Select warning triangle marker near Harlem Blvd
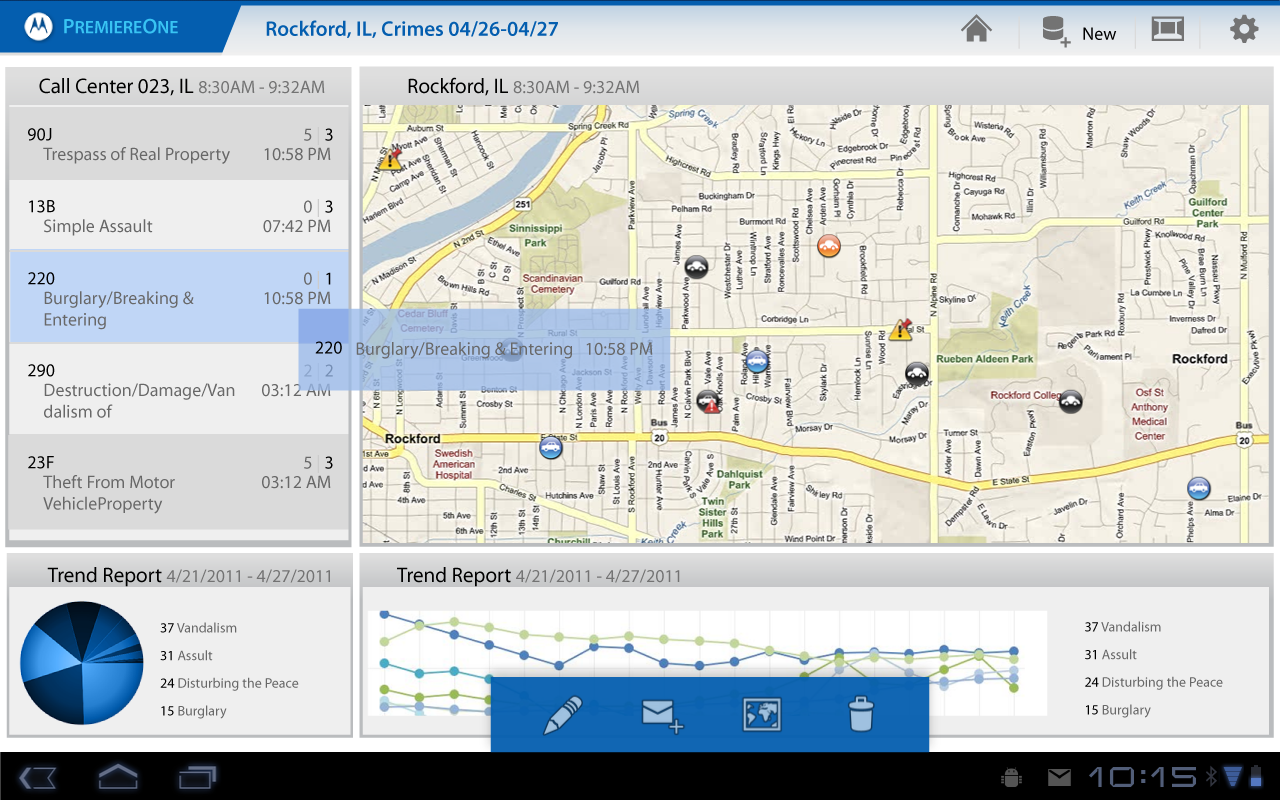 [x=390, y=159]
